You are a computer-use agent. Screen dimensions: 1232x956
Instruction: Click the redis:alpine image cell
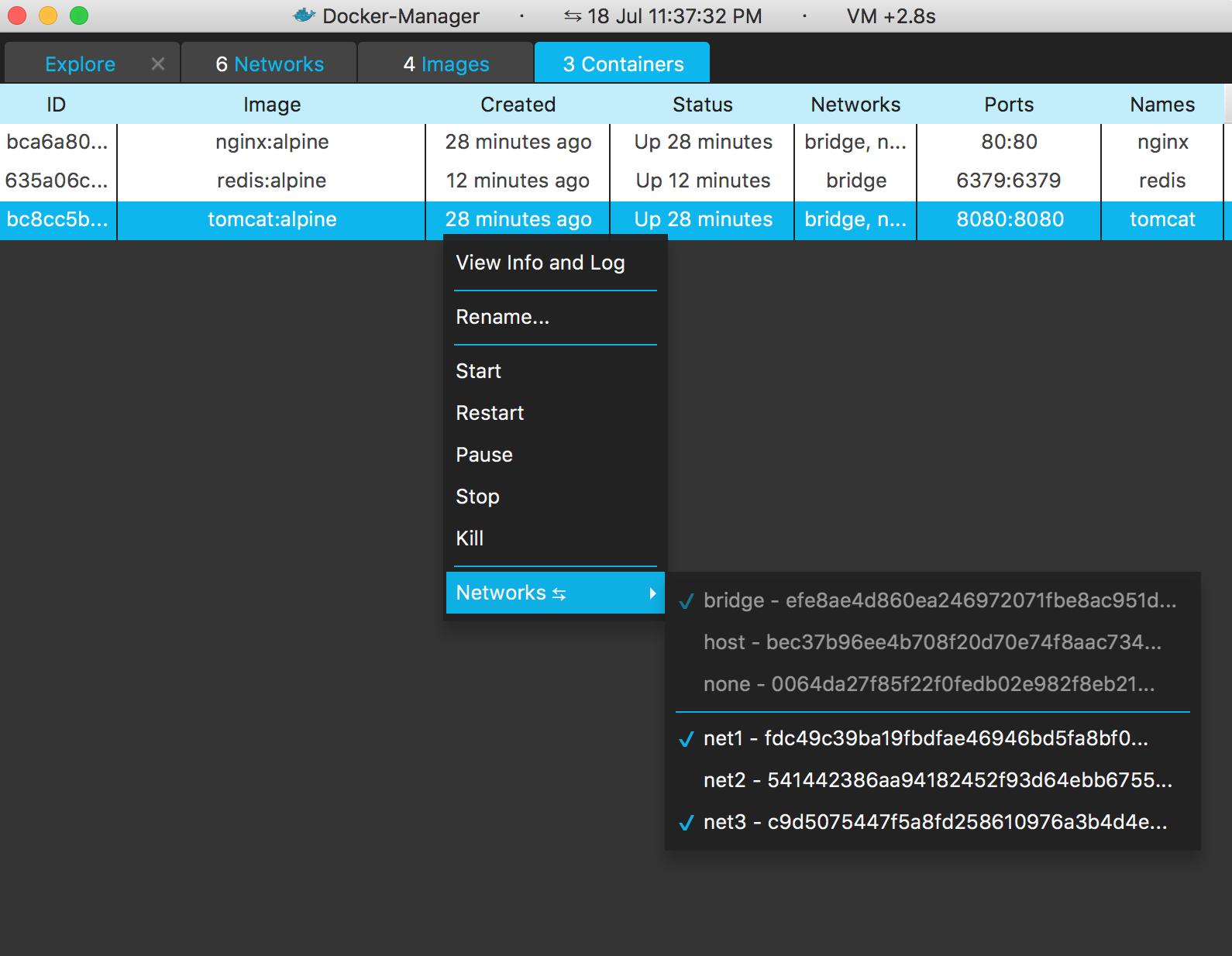pyautogui.click(x=271, y=181)
